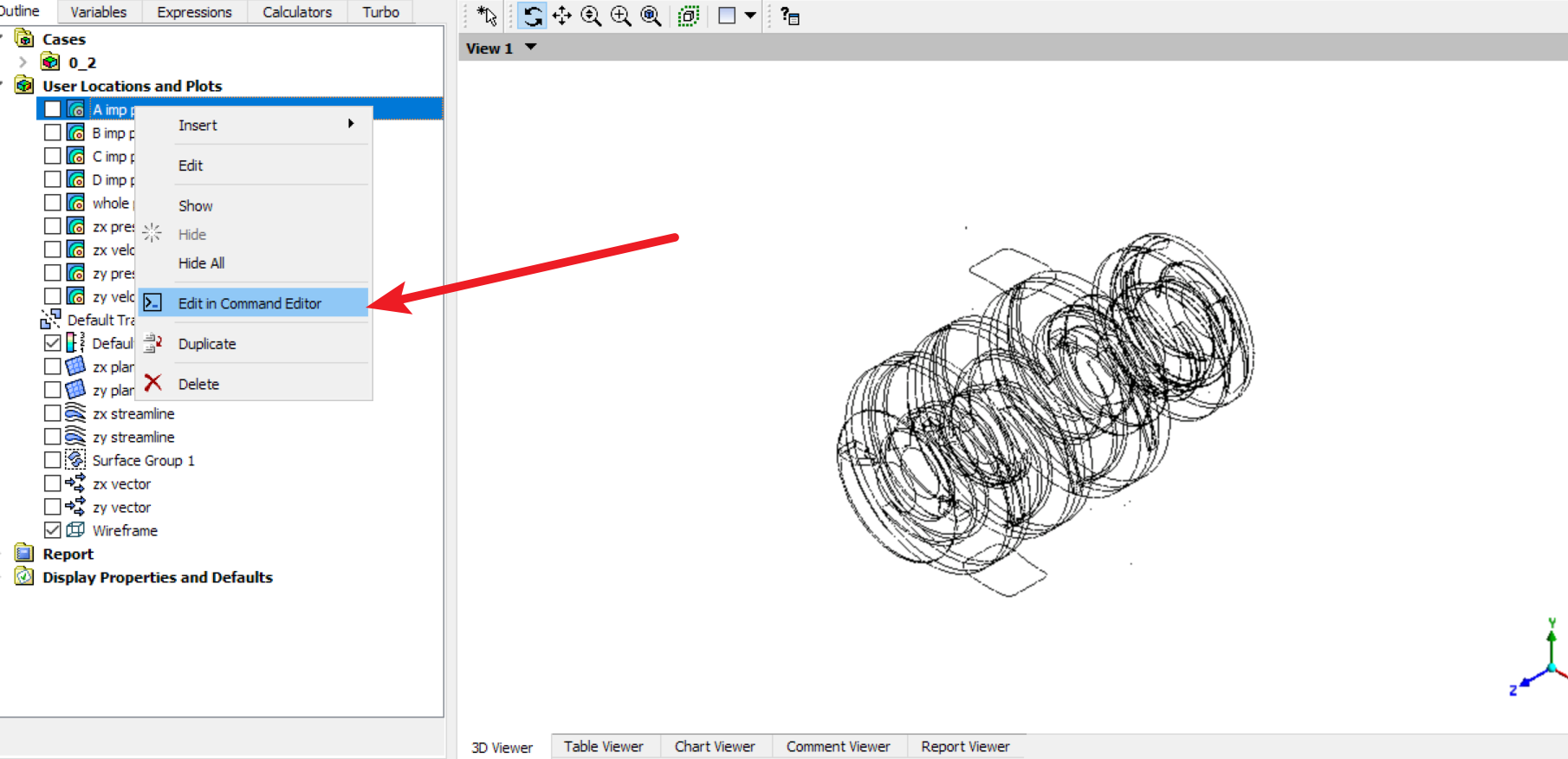The image size is (1568, 759).
Task: Select Display Properties and Defaults tree item
Action: pyautogui.click(x=158, y=577)
